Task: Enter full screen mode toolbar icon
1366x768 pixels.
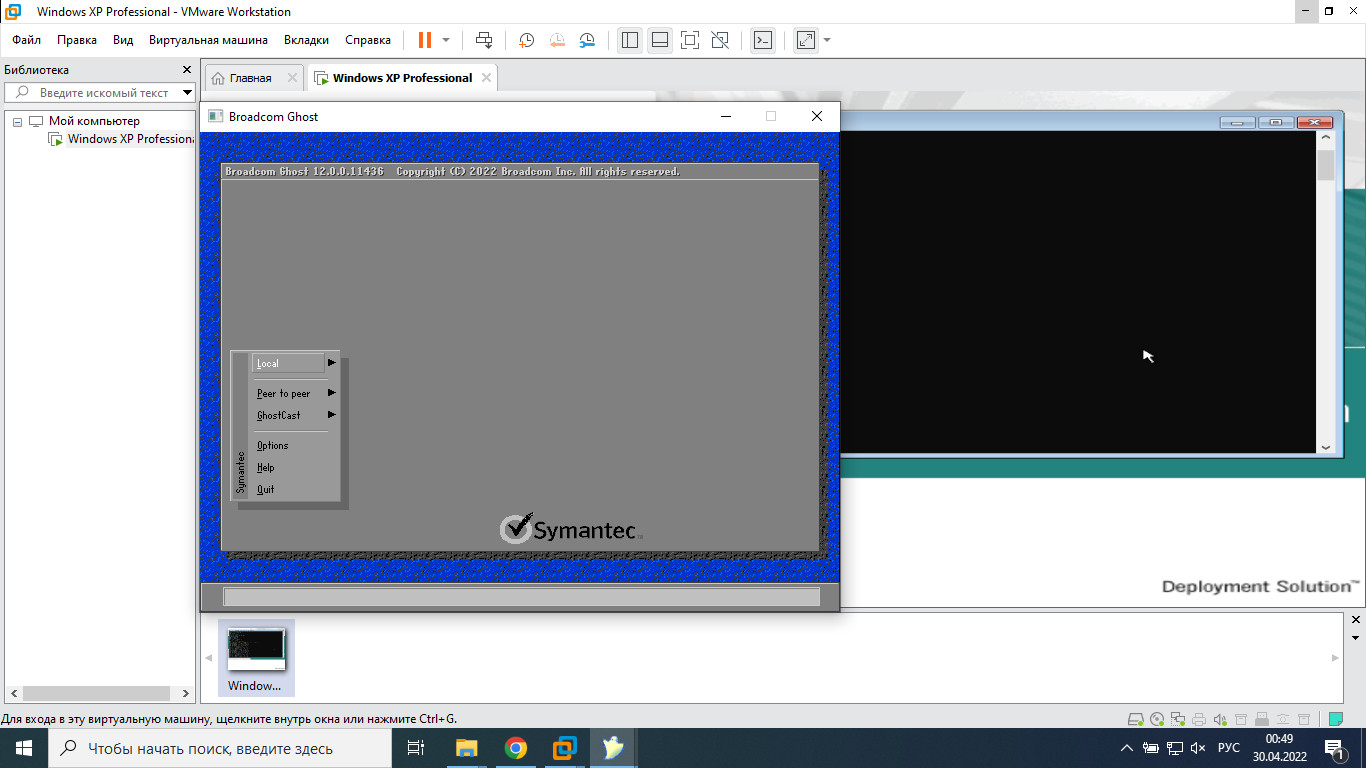Action: tap(690, 40)
